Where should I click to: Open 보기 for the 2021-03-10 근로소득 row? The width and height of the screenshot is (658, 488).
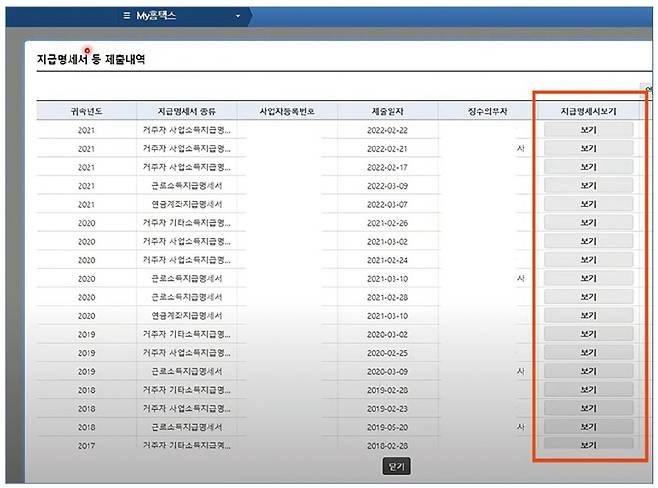coord(588,278)
